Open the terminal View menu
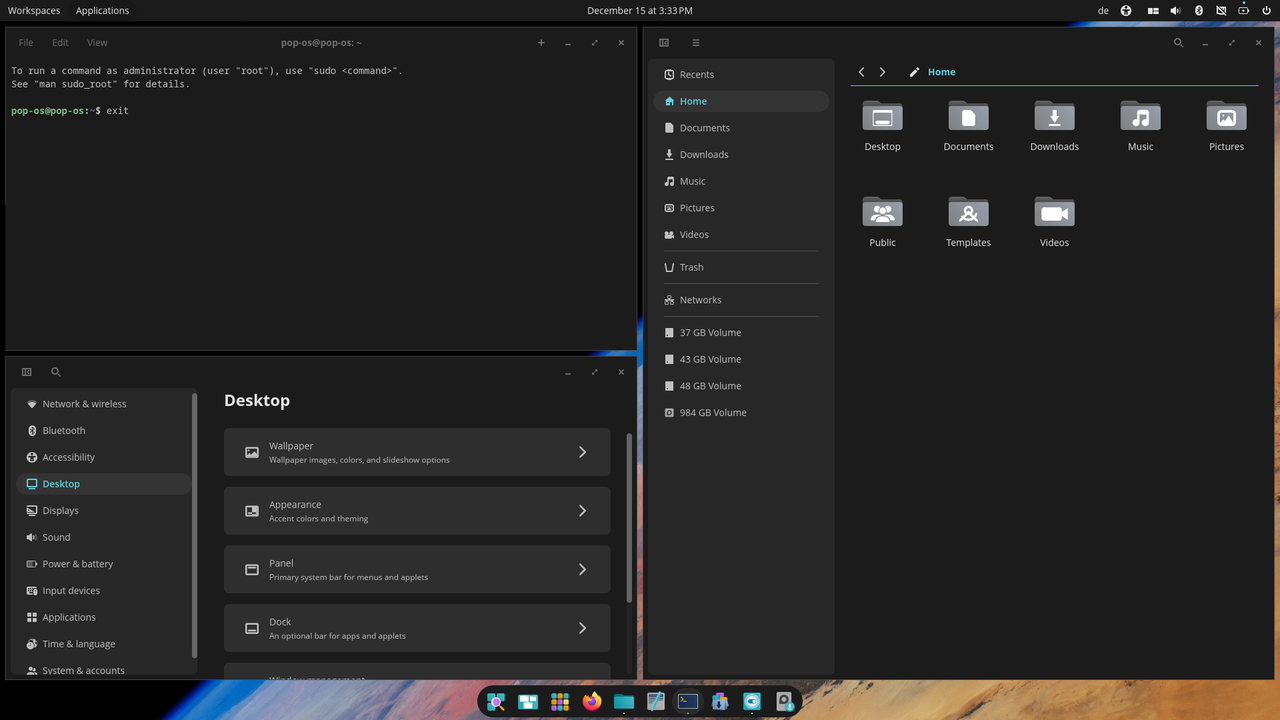The height and width of the screenshot is (720, 1280). pyautogui.click(x=97, y=43)
